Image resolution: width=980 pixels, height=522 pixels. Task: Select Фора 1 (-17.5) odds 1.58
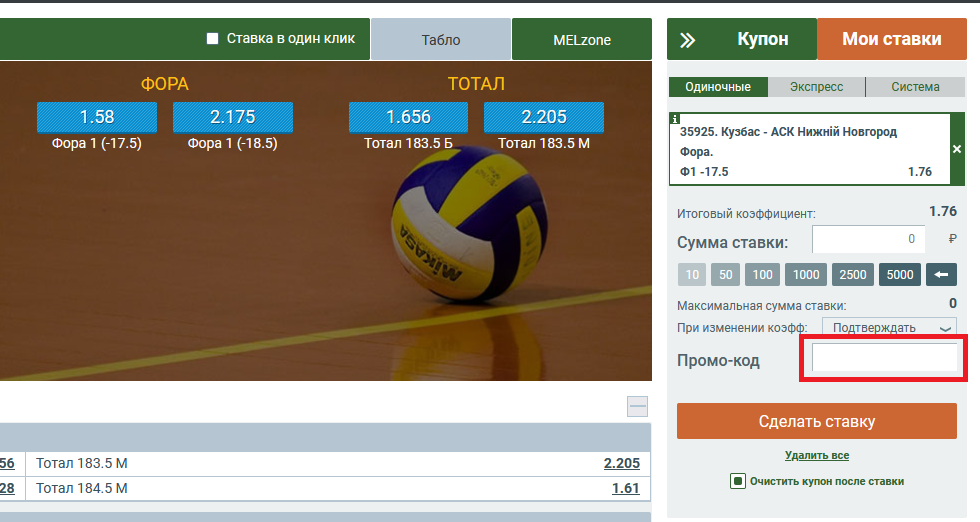97,117
